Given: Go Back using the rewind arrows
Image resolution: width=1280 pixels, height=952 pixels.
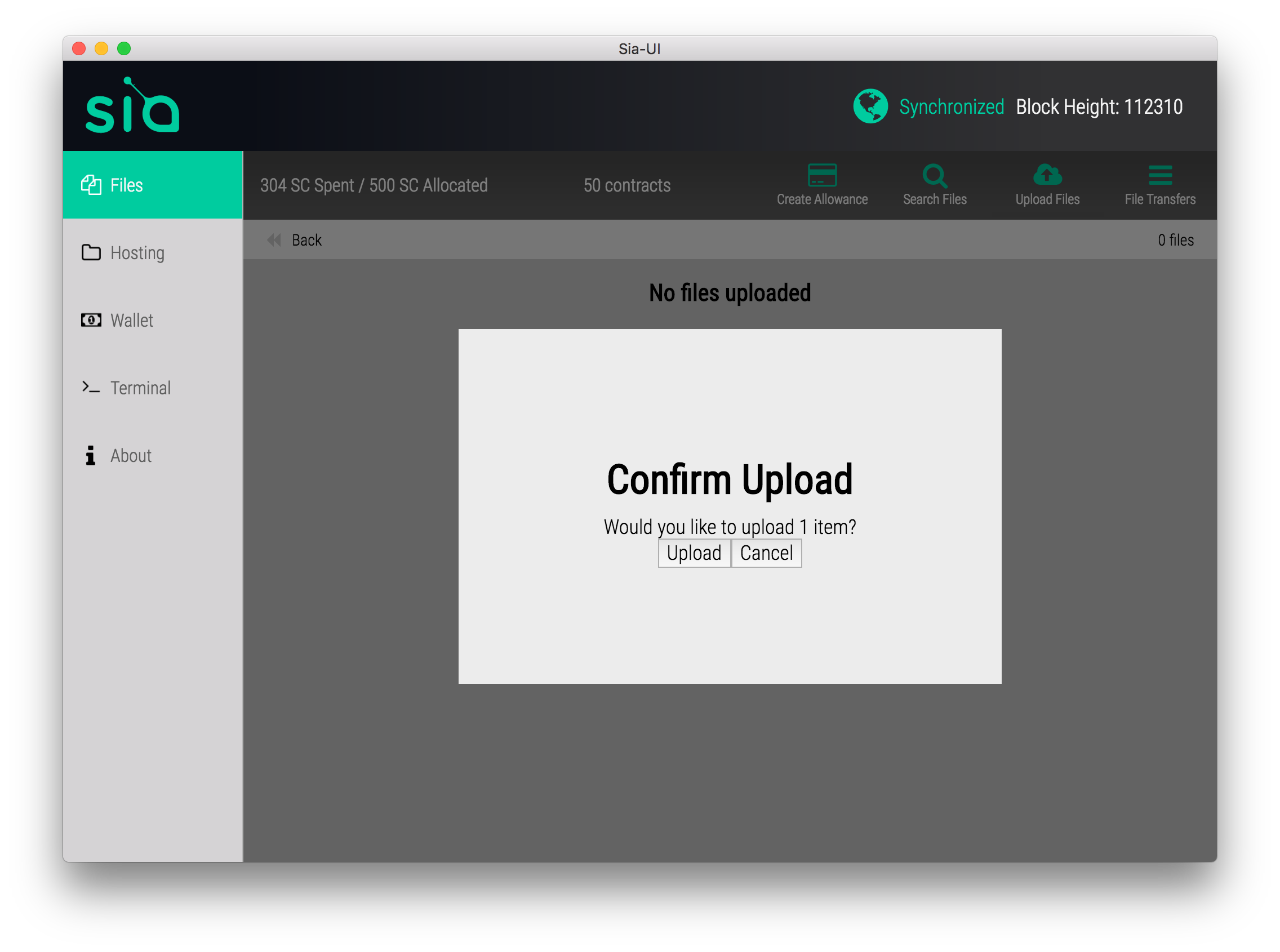Looking at the screenshot, I should (x=274, y=241).
